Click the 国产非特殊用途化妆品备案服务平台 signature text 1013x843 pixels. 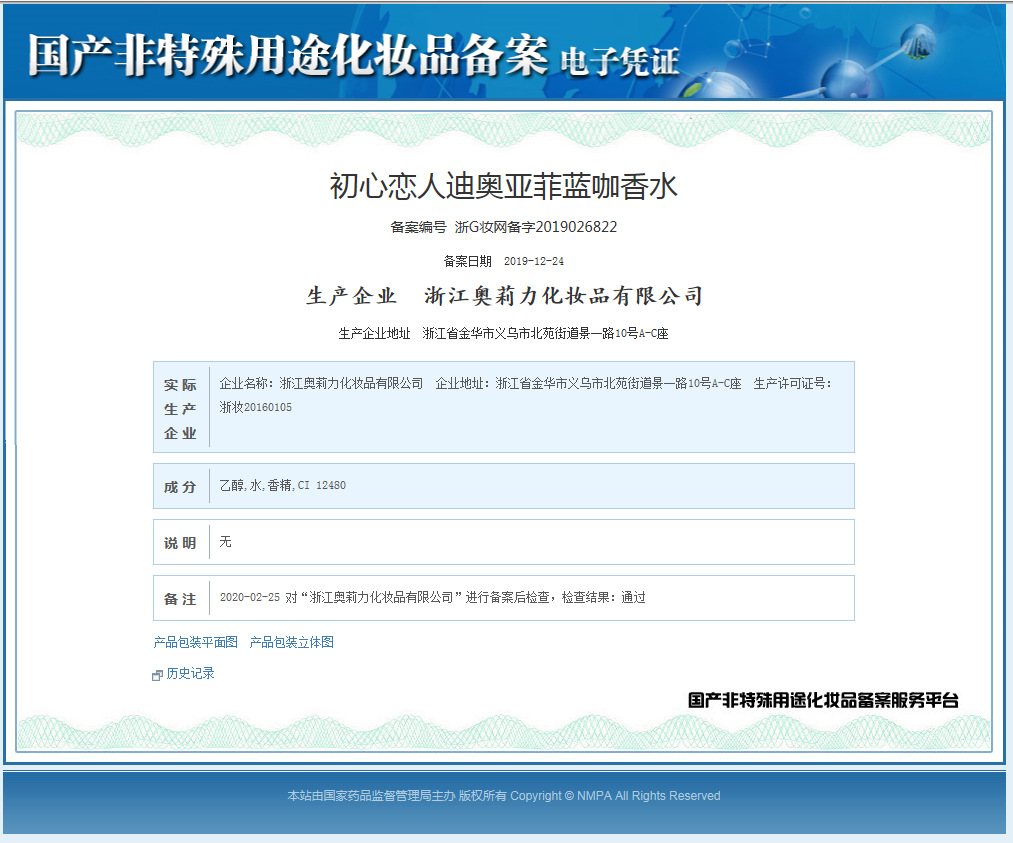click(823, 700)
